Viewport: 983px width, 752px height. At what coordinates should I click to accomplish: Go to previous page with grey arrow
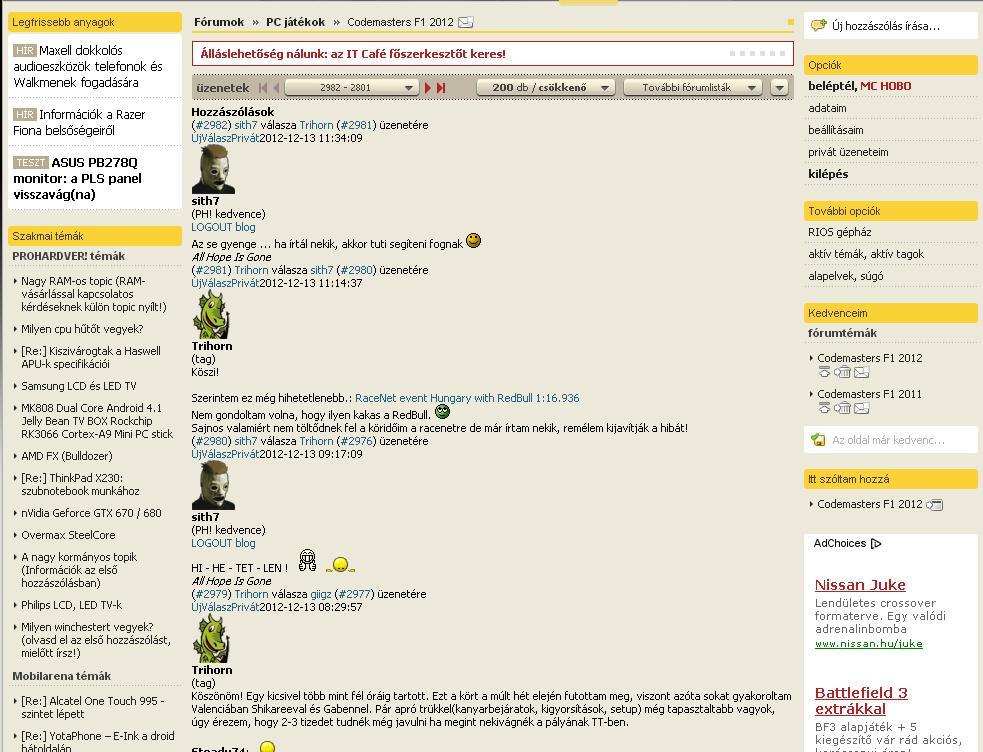(276, 88)
